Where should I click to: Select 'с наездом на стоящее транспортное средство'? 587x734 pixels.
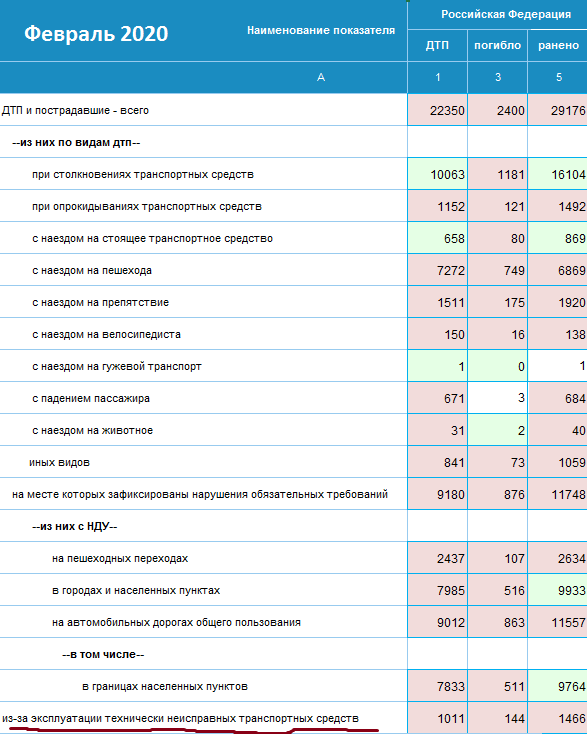[x=152, y=238]
